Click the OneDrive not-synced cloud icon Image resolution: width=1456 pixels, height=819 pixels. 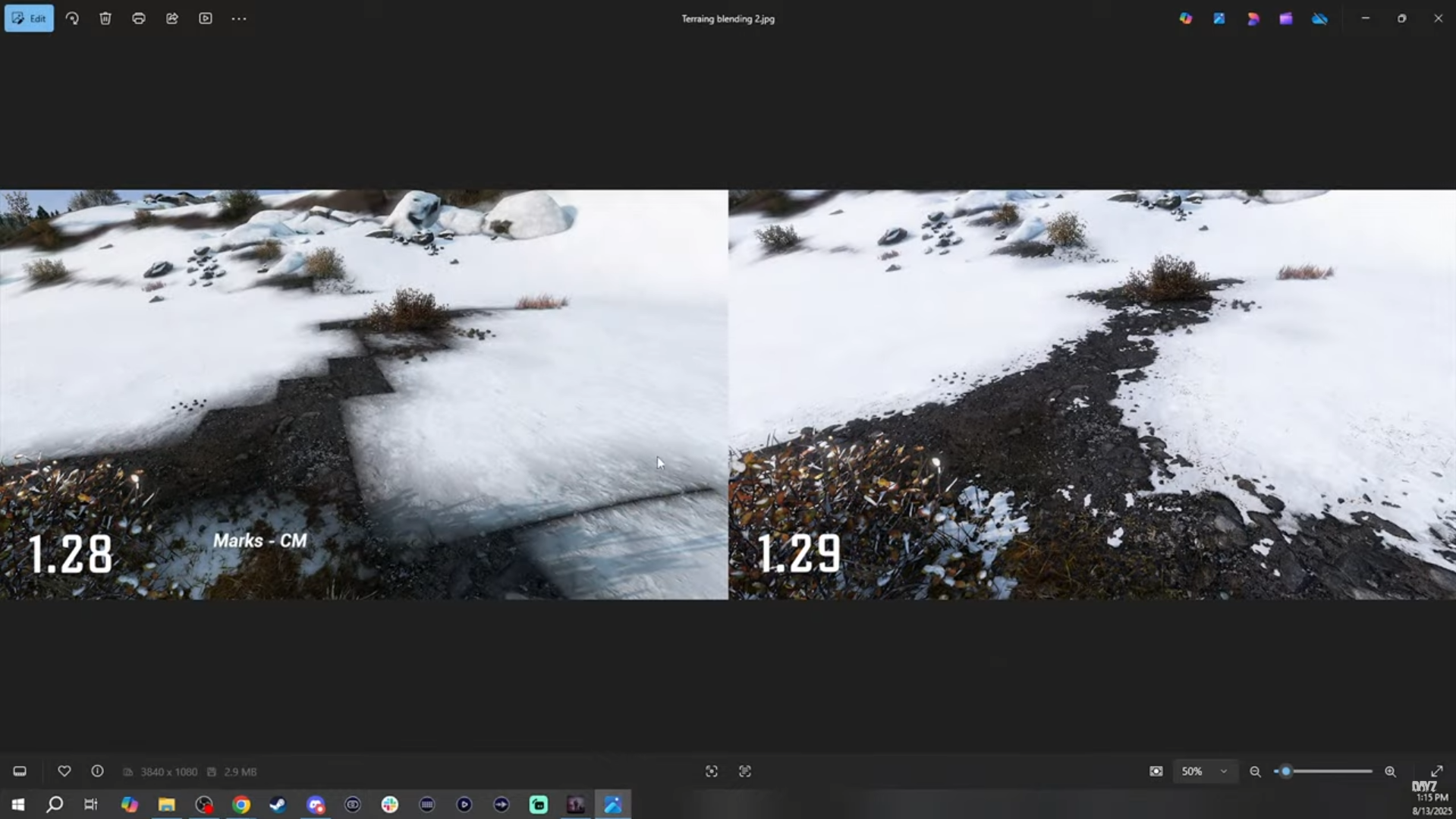click(1320, 18)
